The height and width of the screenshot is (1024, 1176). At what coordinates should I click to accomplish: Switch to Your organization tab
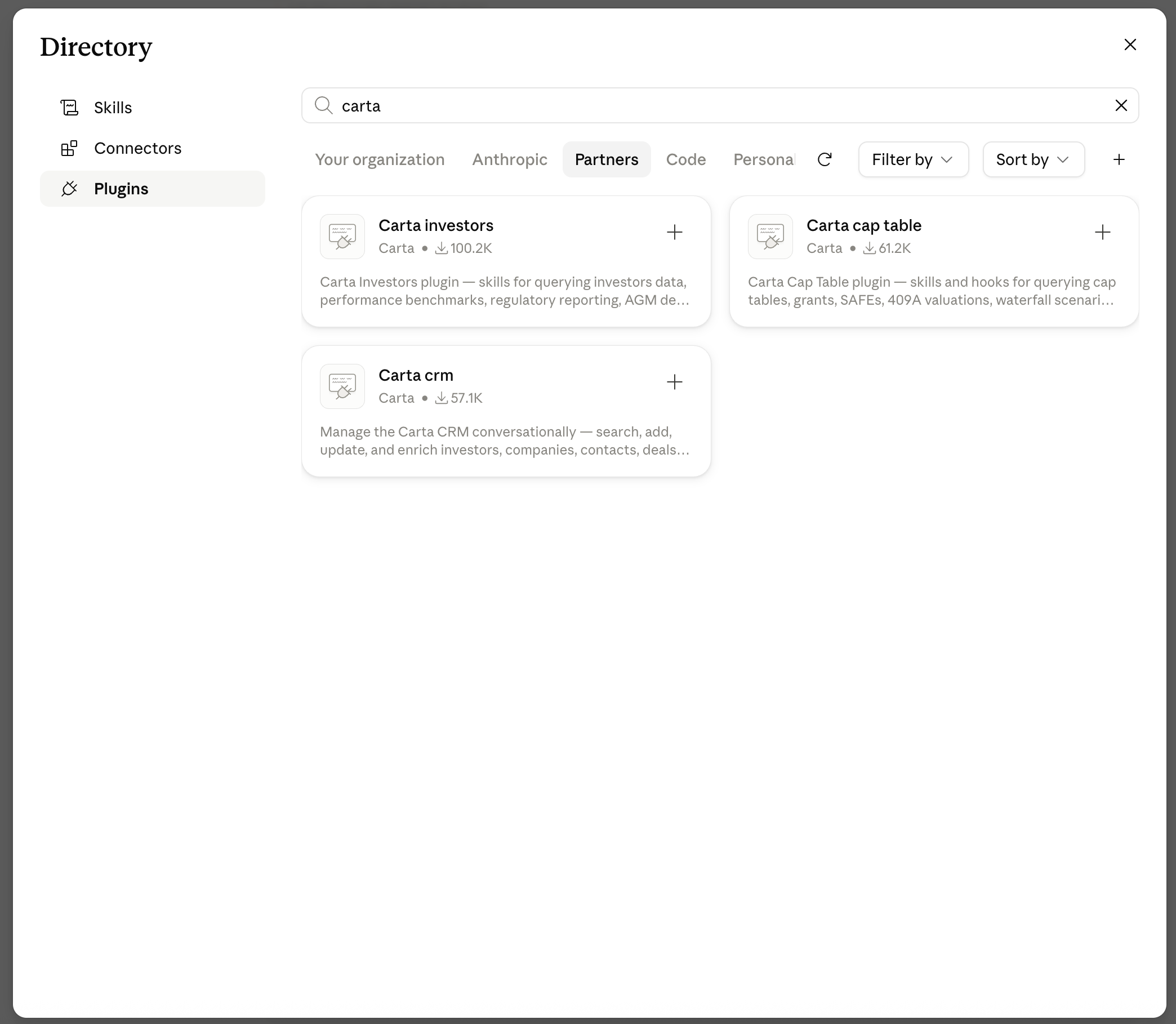point(380,159)
